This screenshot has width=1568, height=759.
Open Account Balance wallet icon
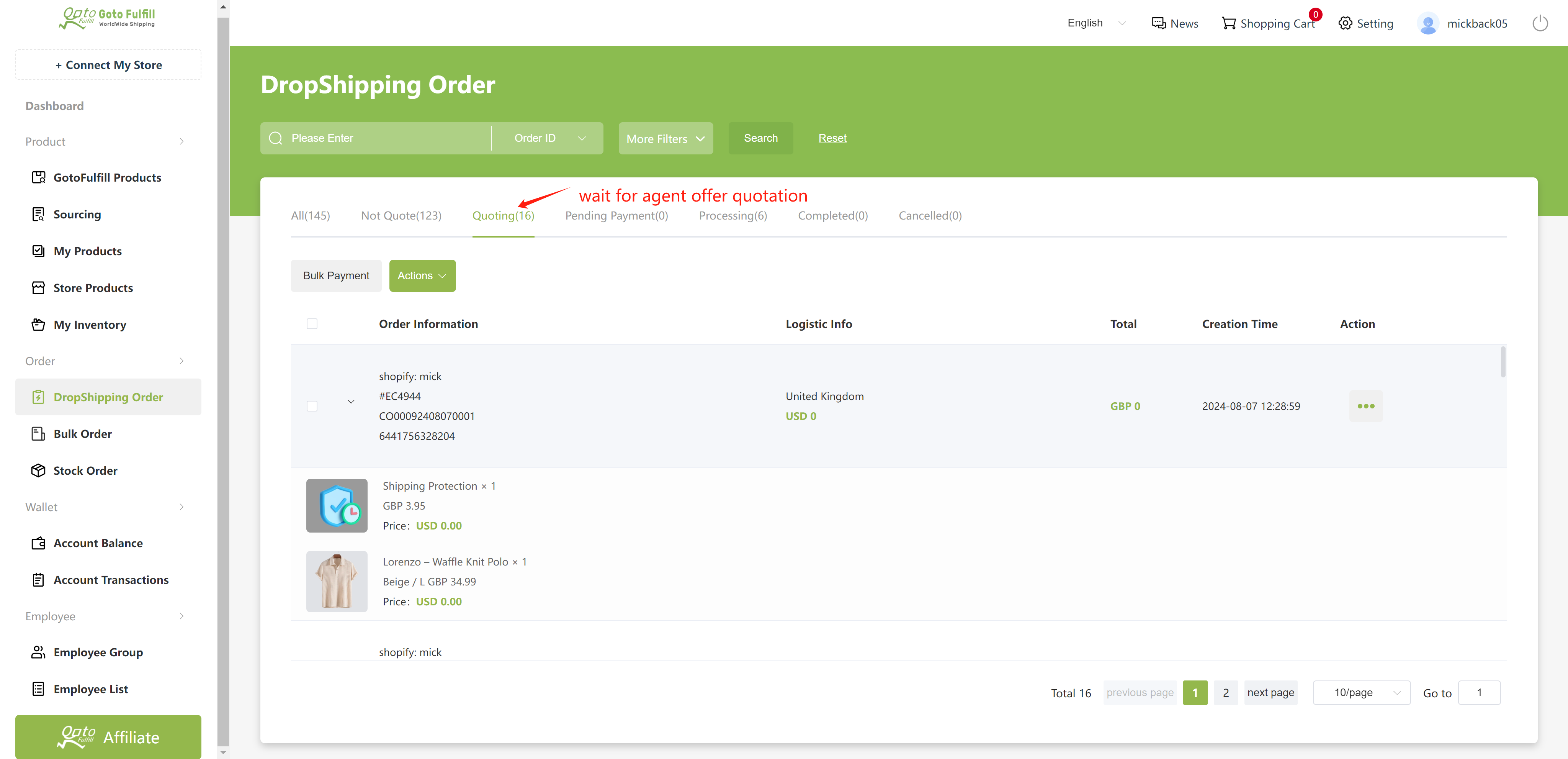[38, 543]
